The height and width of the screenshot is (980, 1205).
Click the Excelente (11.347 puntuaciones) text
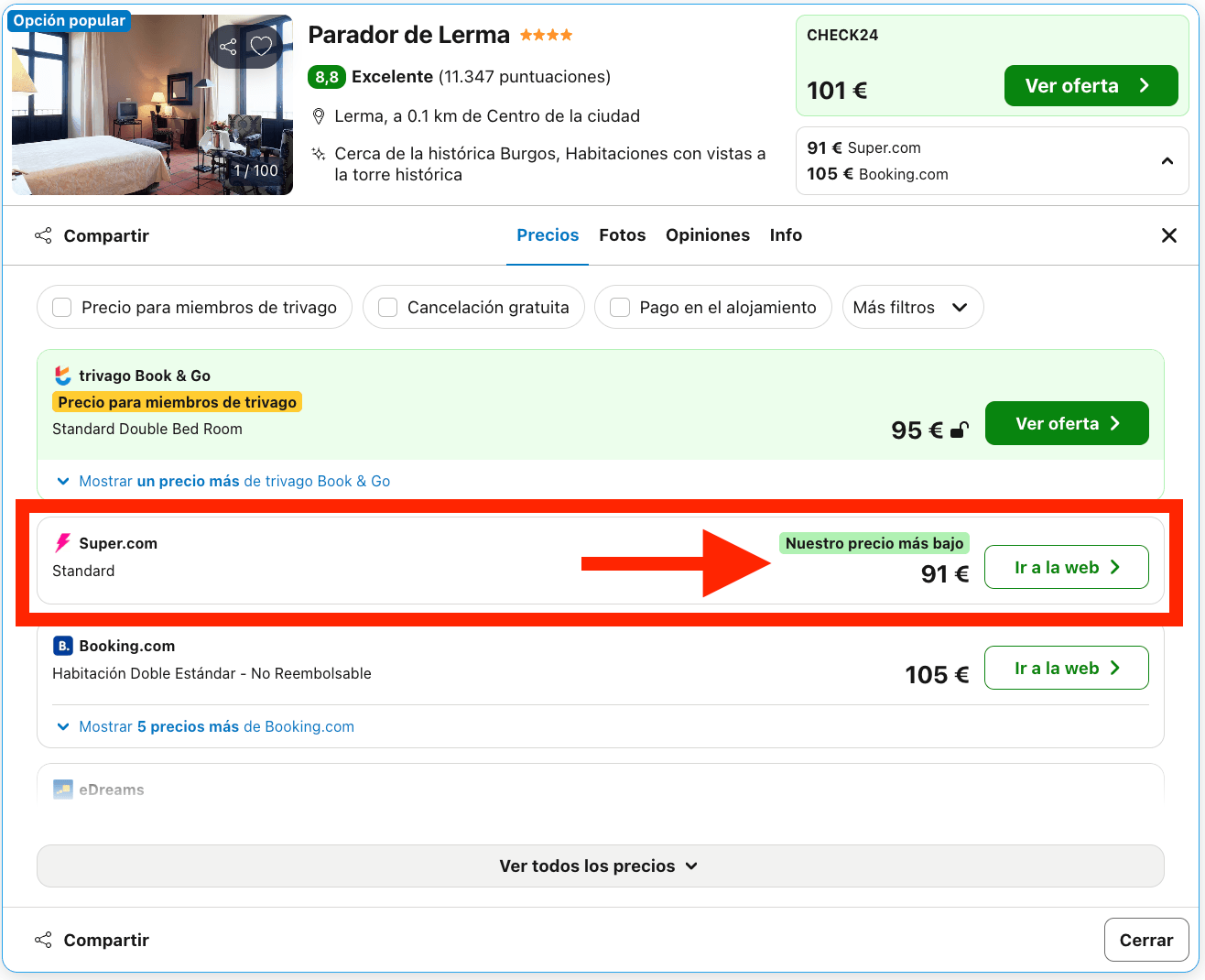(x=481, y=77)
